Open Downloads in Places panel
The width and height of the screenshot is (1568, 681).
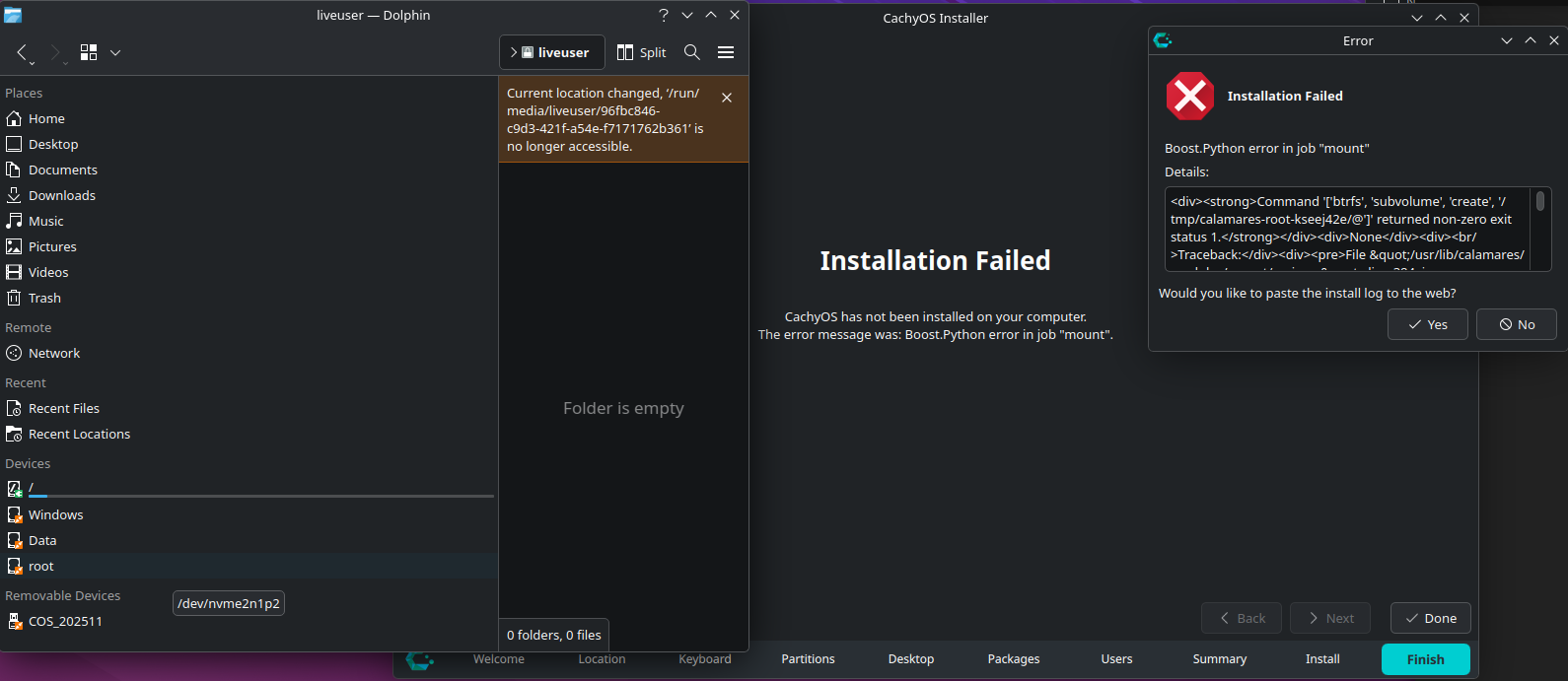[x=249, y=195]
